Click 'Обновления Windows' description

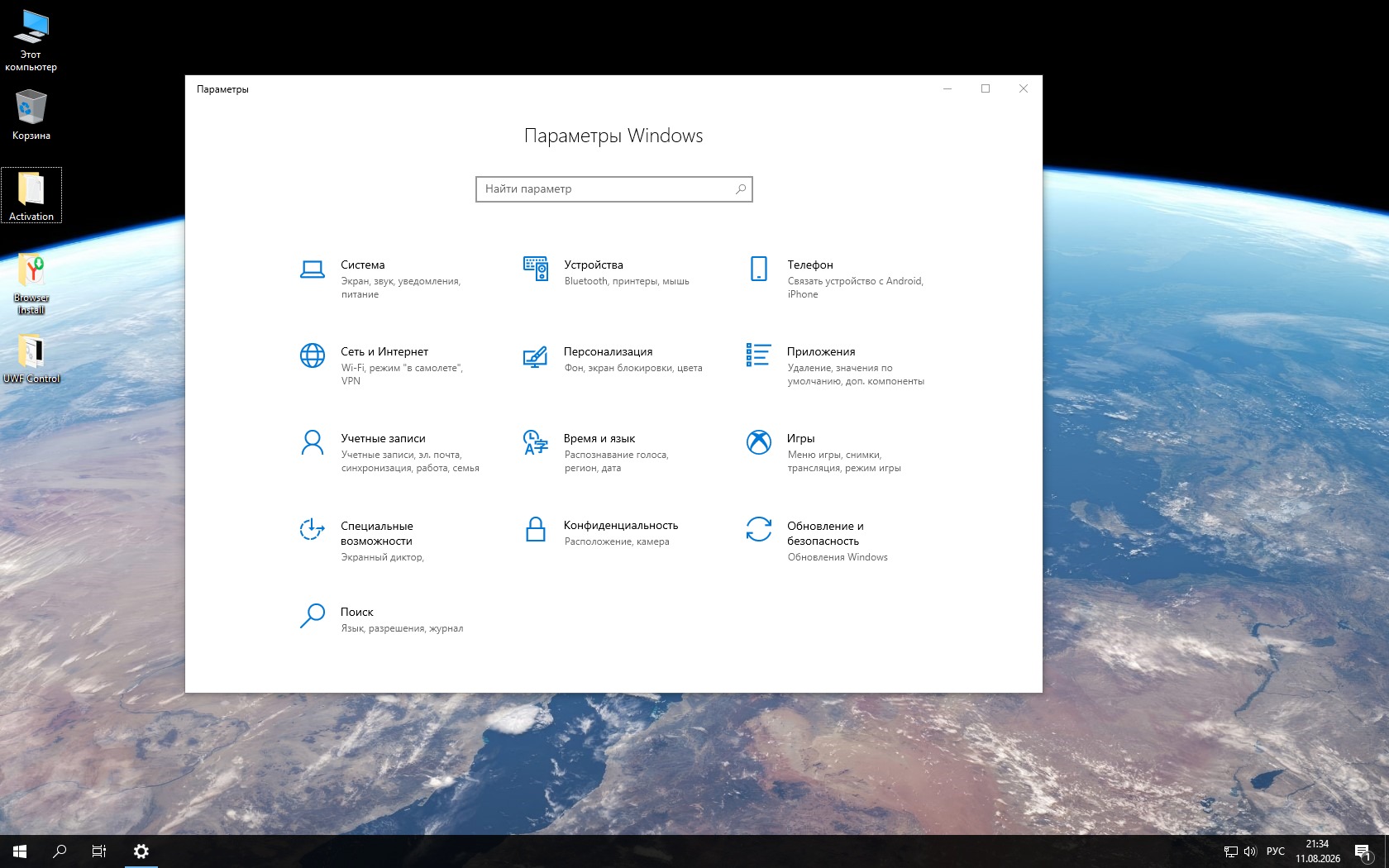click(x=838, y=558)
